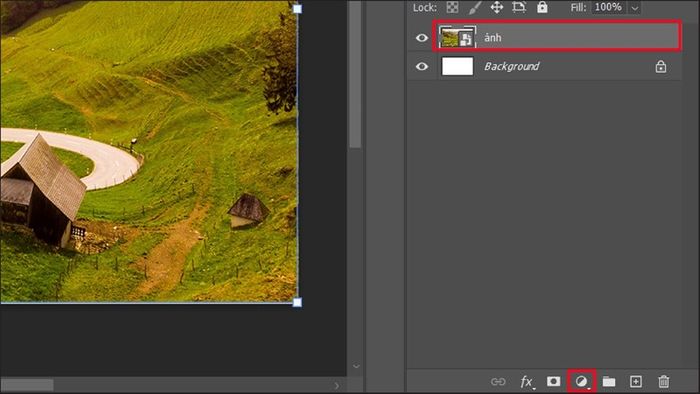
Task: Hide the Background layer
Action: coord(421,66)
